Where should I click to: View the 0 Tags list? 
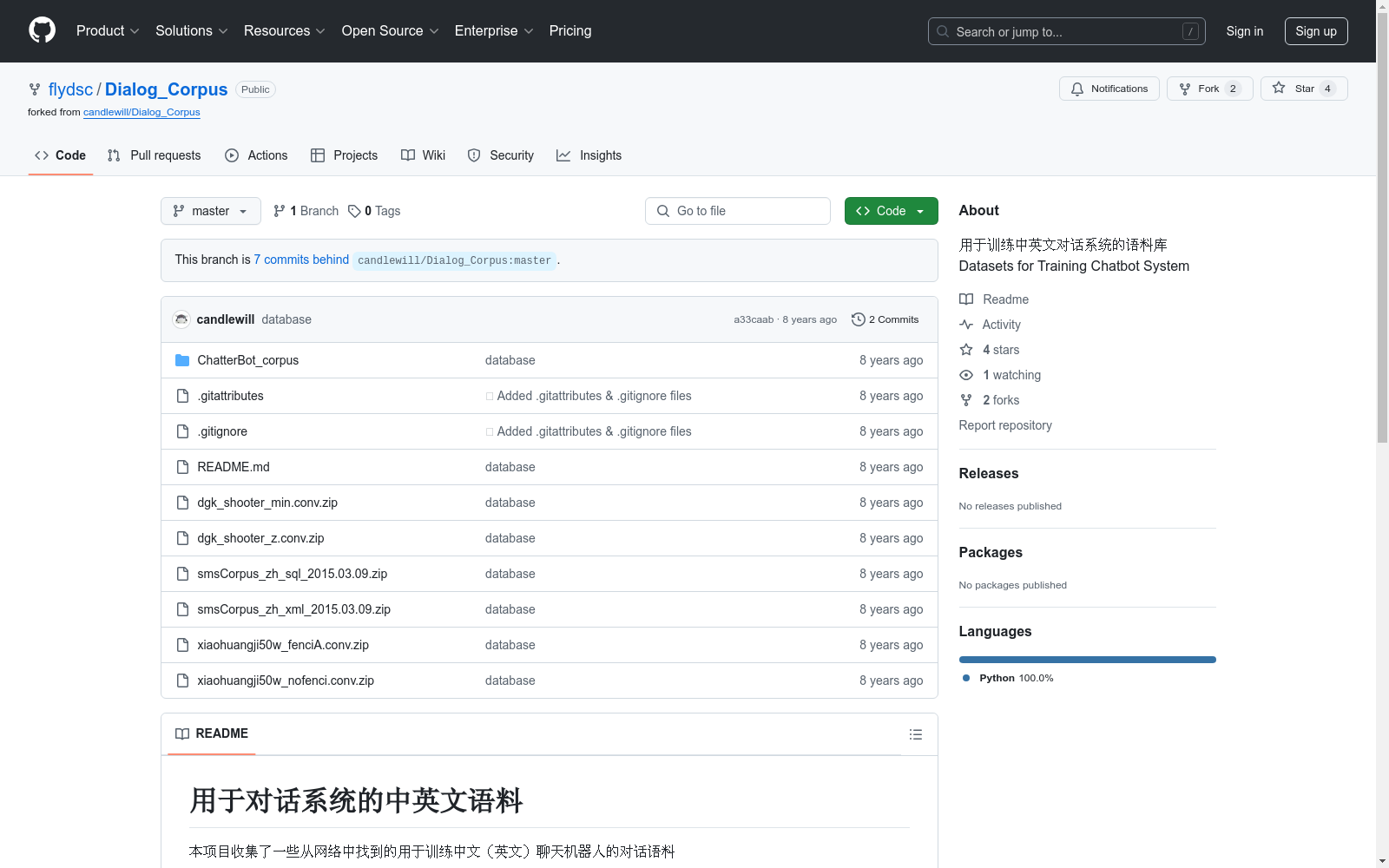374,211
